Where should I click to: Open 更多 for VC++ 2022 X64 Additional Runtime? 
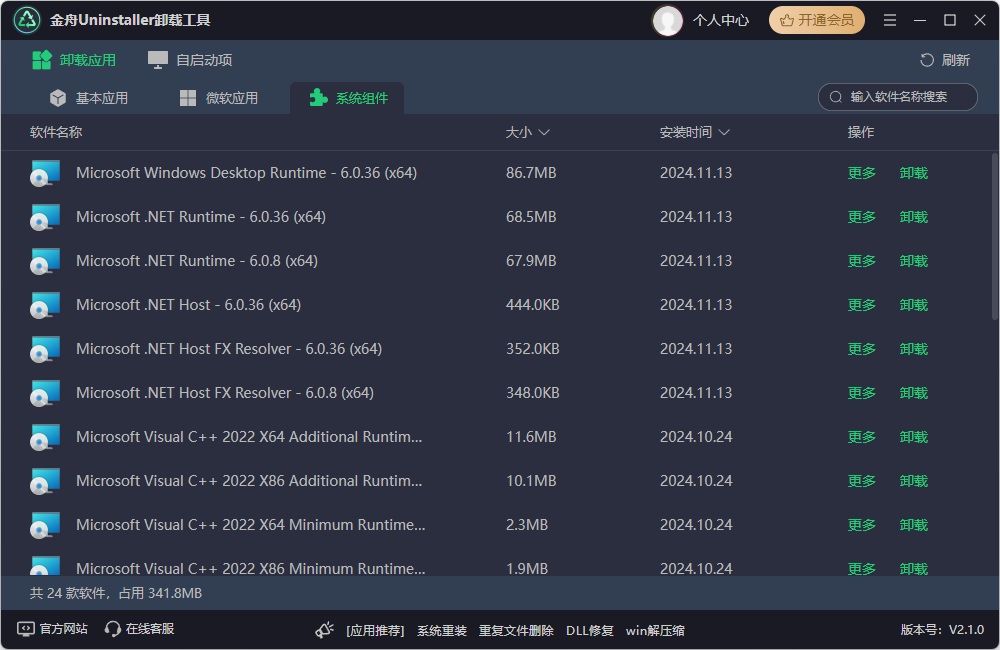(862, 437)
